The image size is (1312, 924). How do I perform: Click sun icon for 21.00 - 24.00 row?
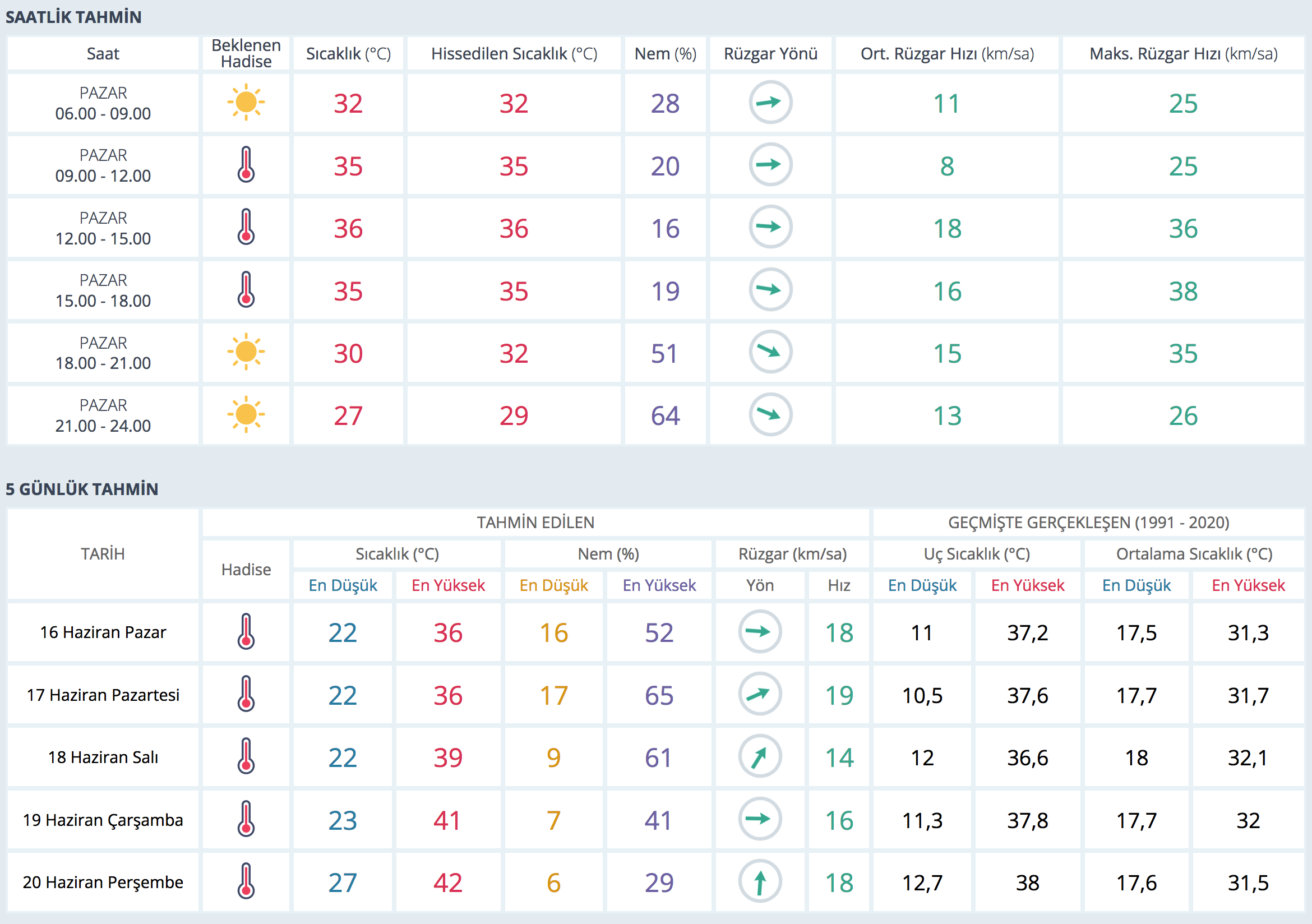click(x=246, y=414)
